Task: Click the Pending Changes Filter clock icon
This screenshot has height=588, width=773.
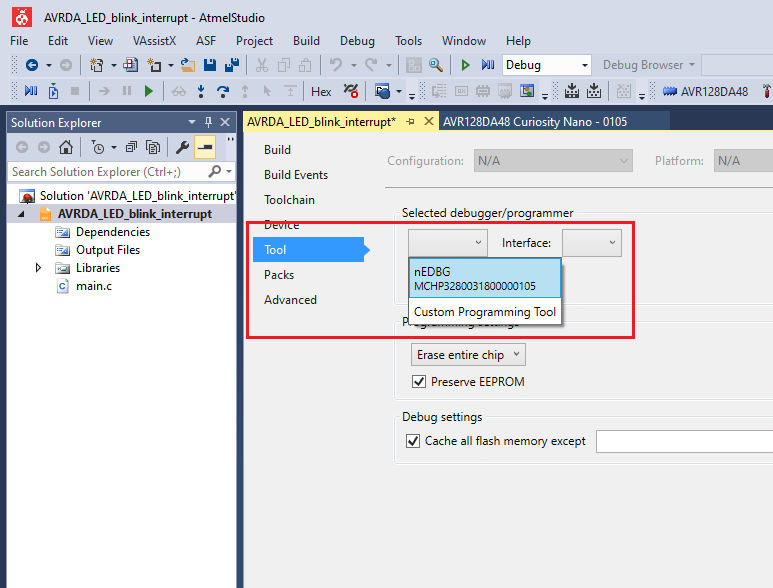Action: point(98,147)
